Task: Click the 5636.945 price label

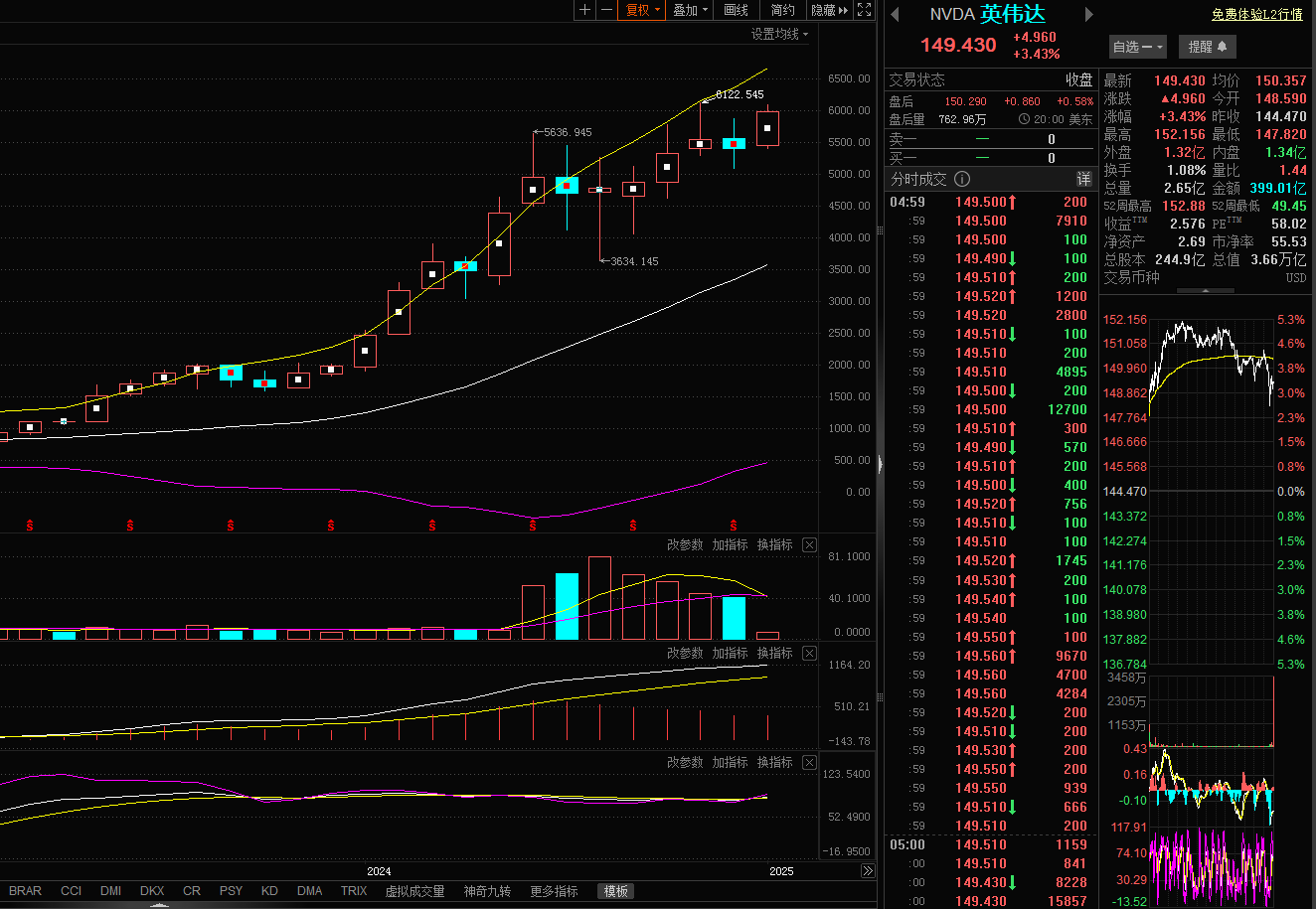Action: (x=568, y=132)
